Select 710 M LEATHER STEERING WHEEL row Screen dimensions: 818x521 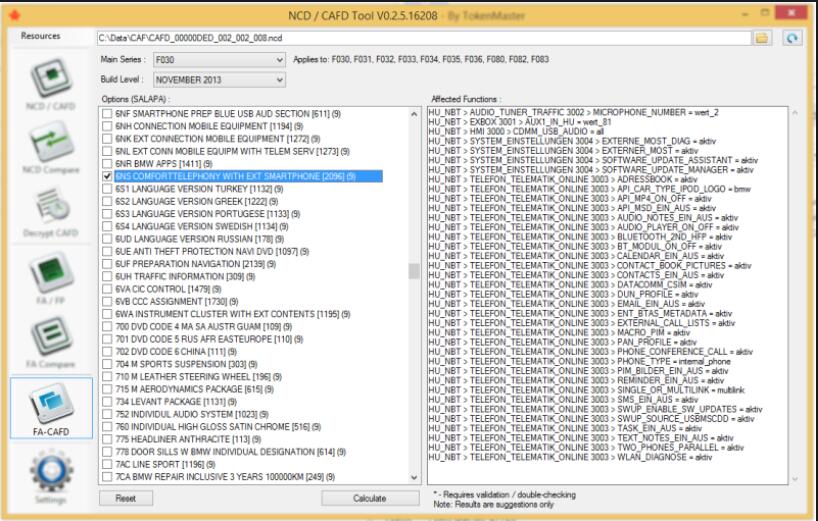coord(198,377)
